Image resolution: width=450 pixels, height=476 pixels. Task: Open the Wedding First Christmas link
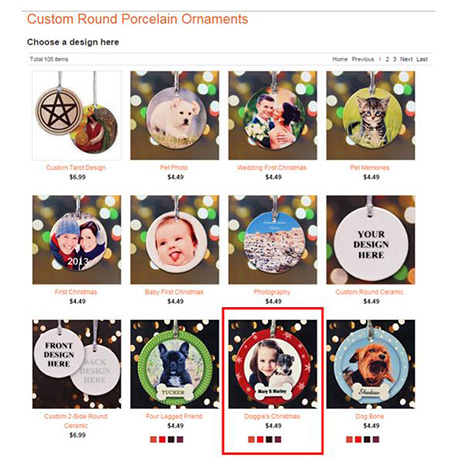pos(272,168)
